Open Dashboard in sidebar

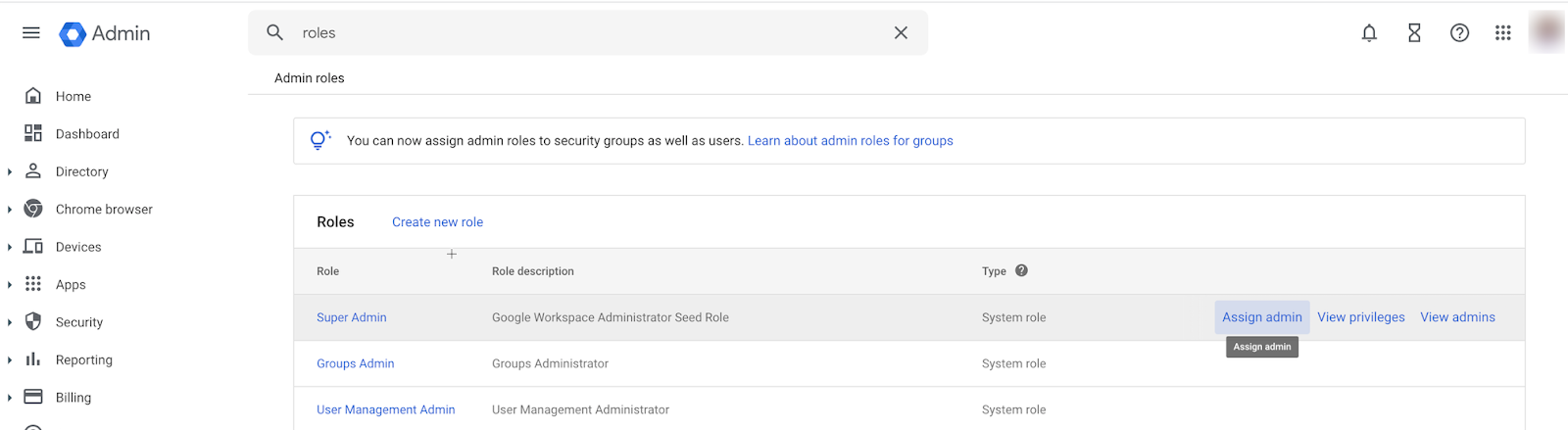pos(87,134)
